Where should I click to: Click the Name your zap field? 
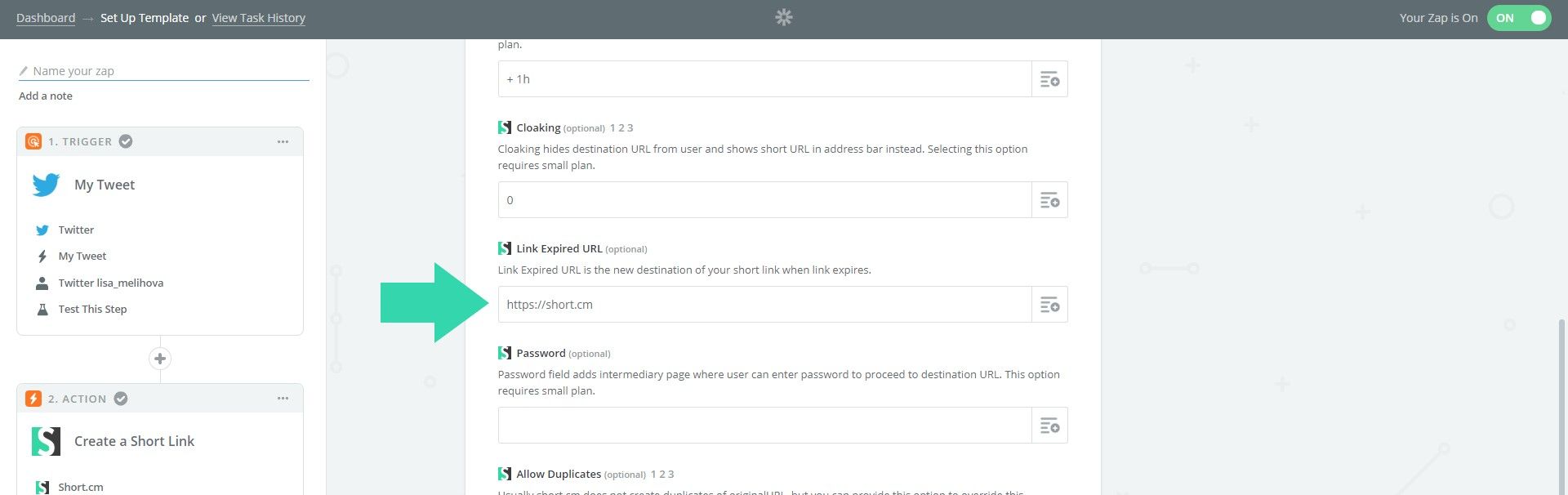163,71
